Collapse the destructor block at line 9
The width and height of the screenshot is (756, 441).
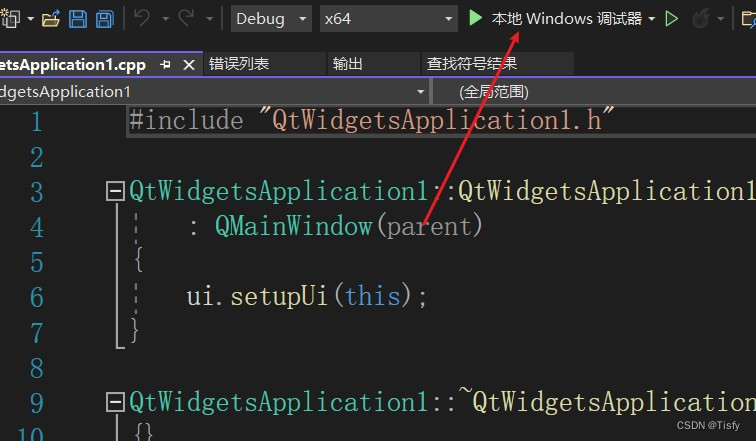point(115,402)
